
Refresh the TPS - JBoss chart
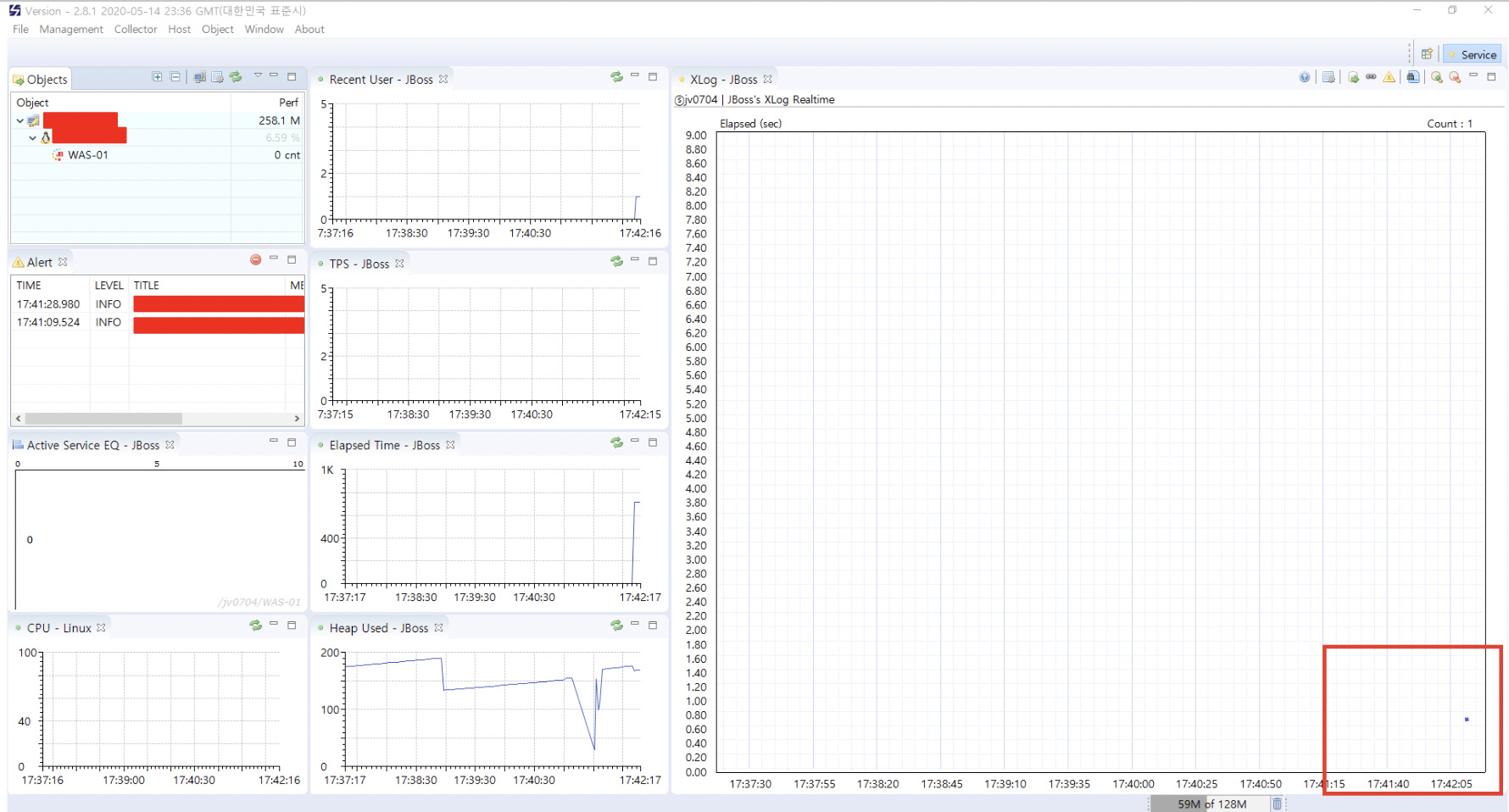616,261
